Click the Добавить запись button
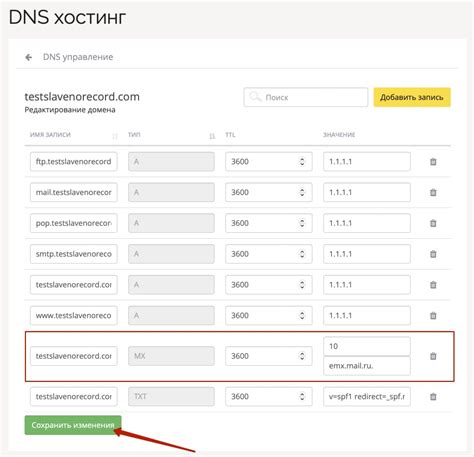The width and height of the screenshot is (474, 457). (412, 97)
